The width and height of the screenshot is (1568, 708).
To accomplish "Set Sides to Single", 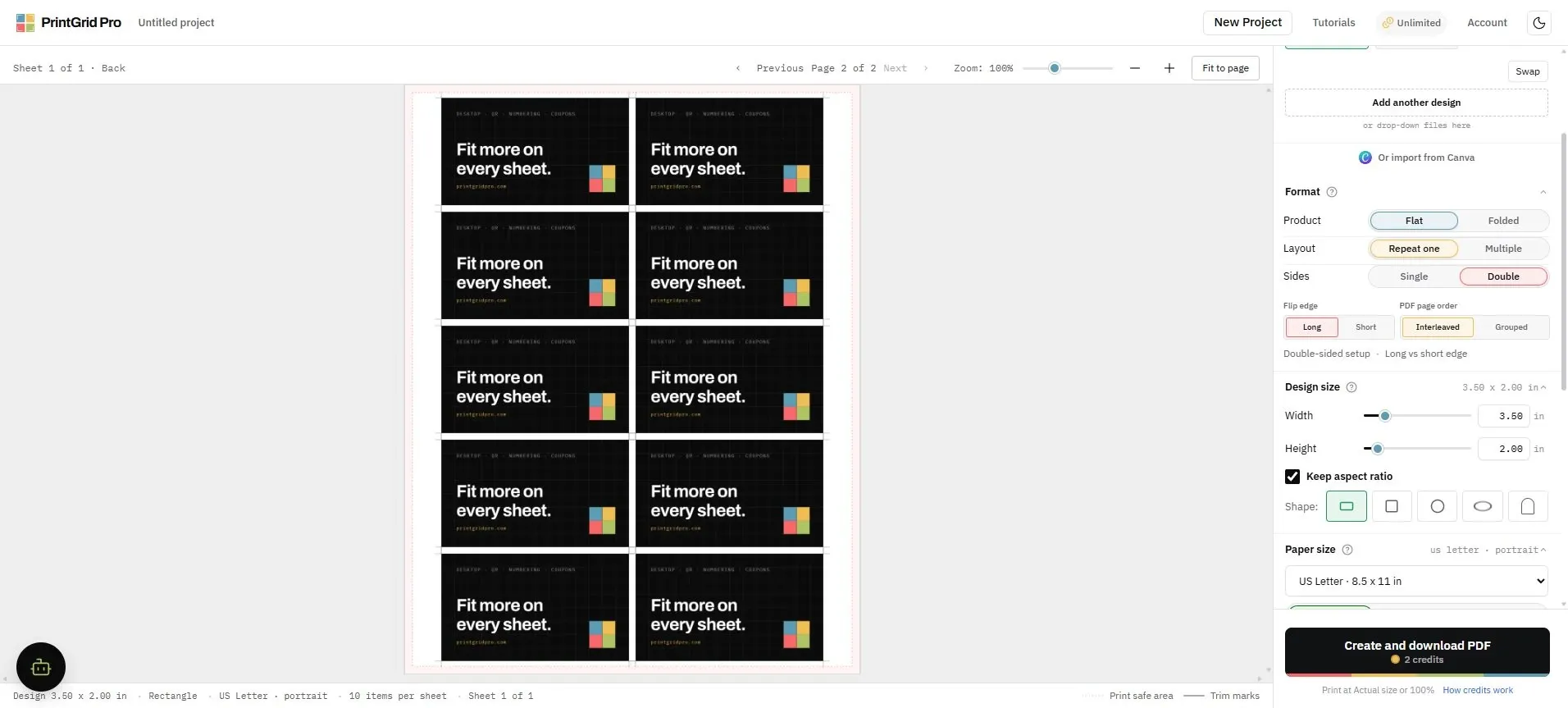I will tap(1414, 276).
